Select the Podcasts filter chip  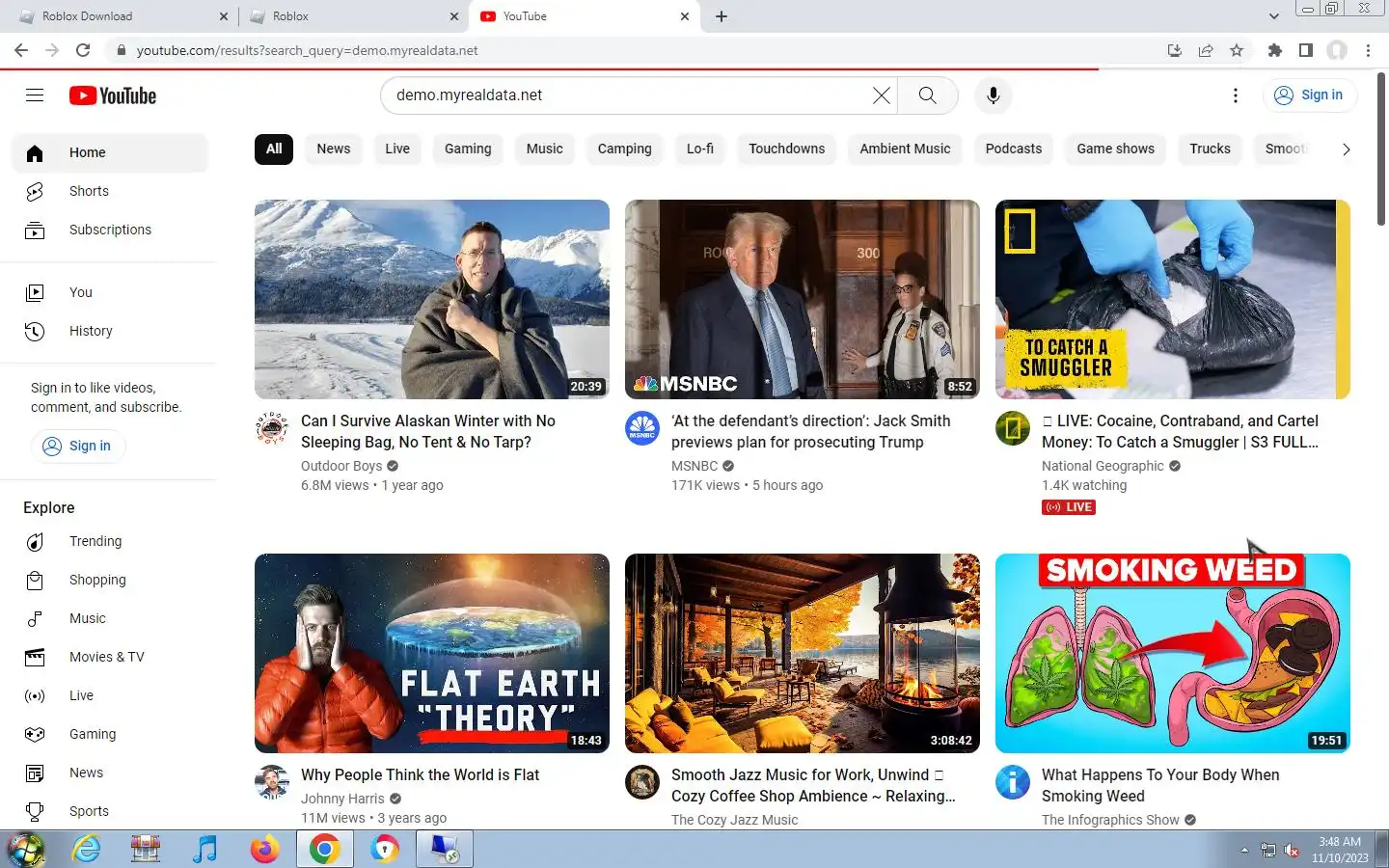(1014, 149)
